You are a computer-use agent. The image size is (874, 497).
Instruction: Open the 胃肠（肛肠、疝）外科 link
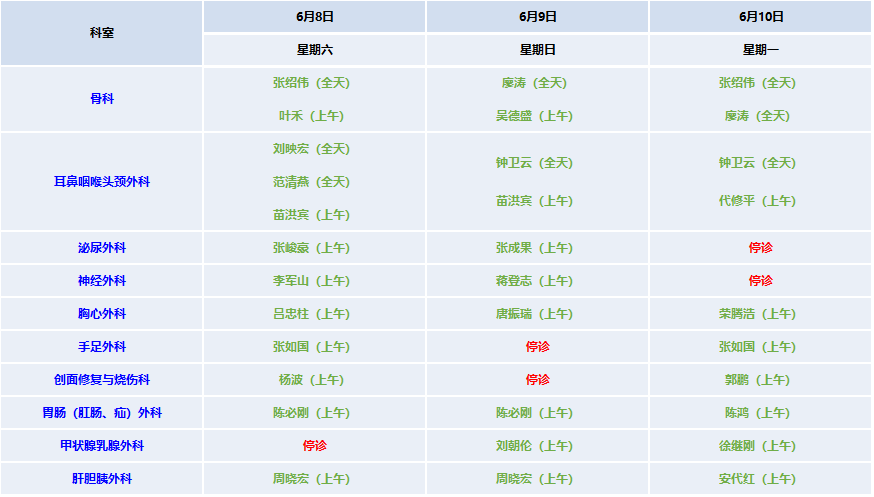pyautogui.click(x=102, y=413)
